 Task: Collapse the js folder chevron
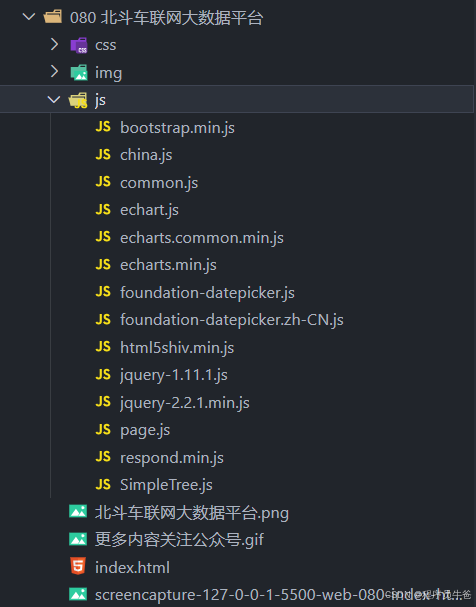pyautogui.click(x=54, y=99)
